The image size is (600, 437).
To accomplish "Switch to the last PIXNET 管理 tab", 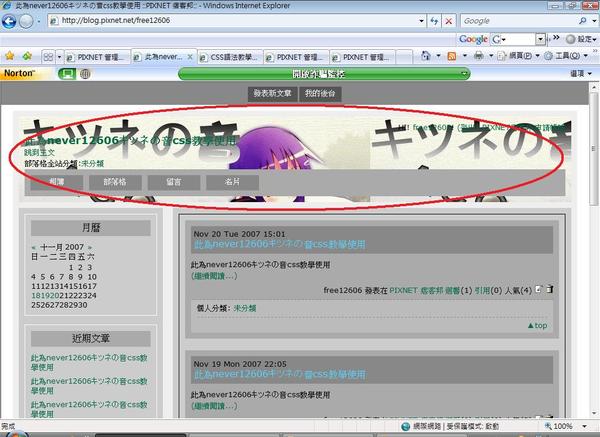I will pyautogui.click(x=363, y=57).
